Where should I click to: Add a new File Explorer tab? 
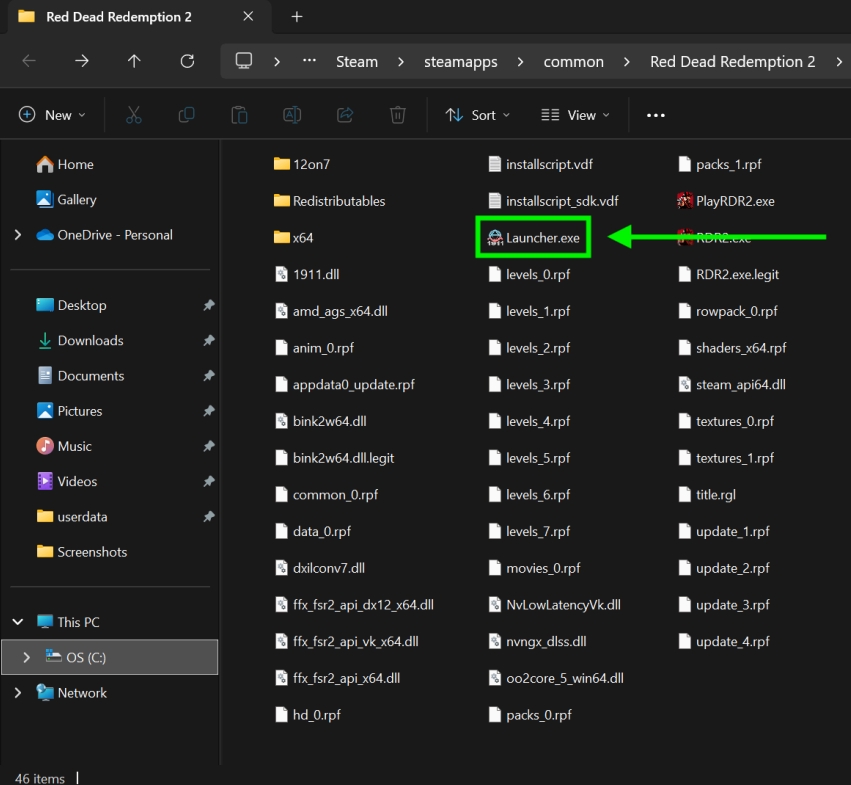pyautogui.click(x=297, y=17)
